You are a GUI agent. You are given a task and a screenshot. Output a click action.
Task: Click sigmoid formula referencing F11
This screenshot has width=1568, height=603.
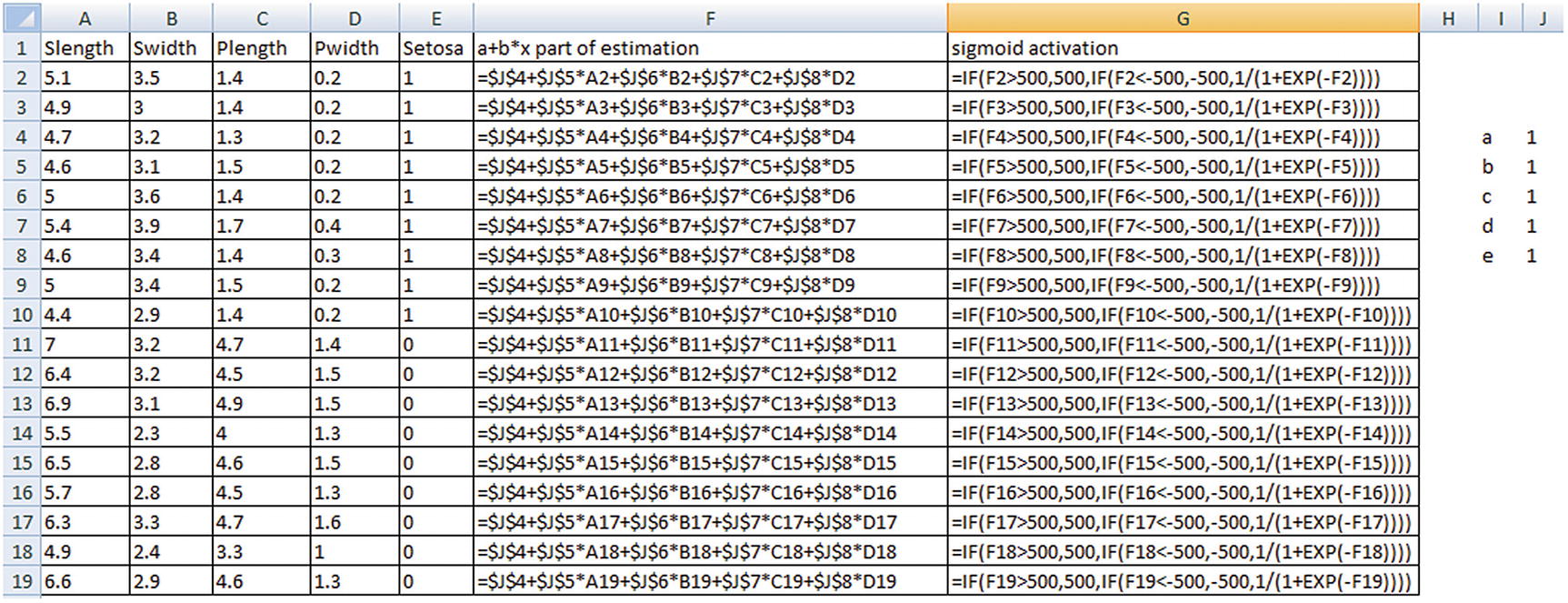(1183, 345)
